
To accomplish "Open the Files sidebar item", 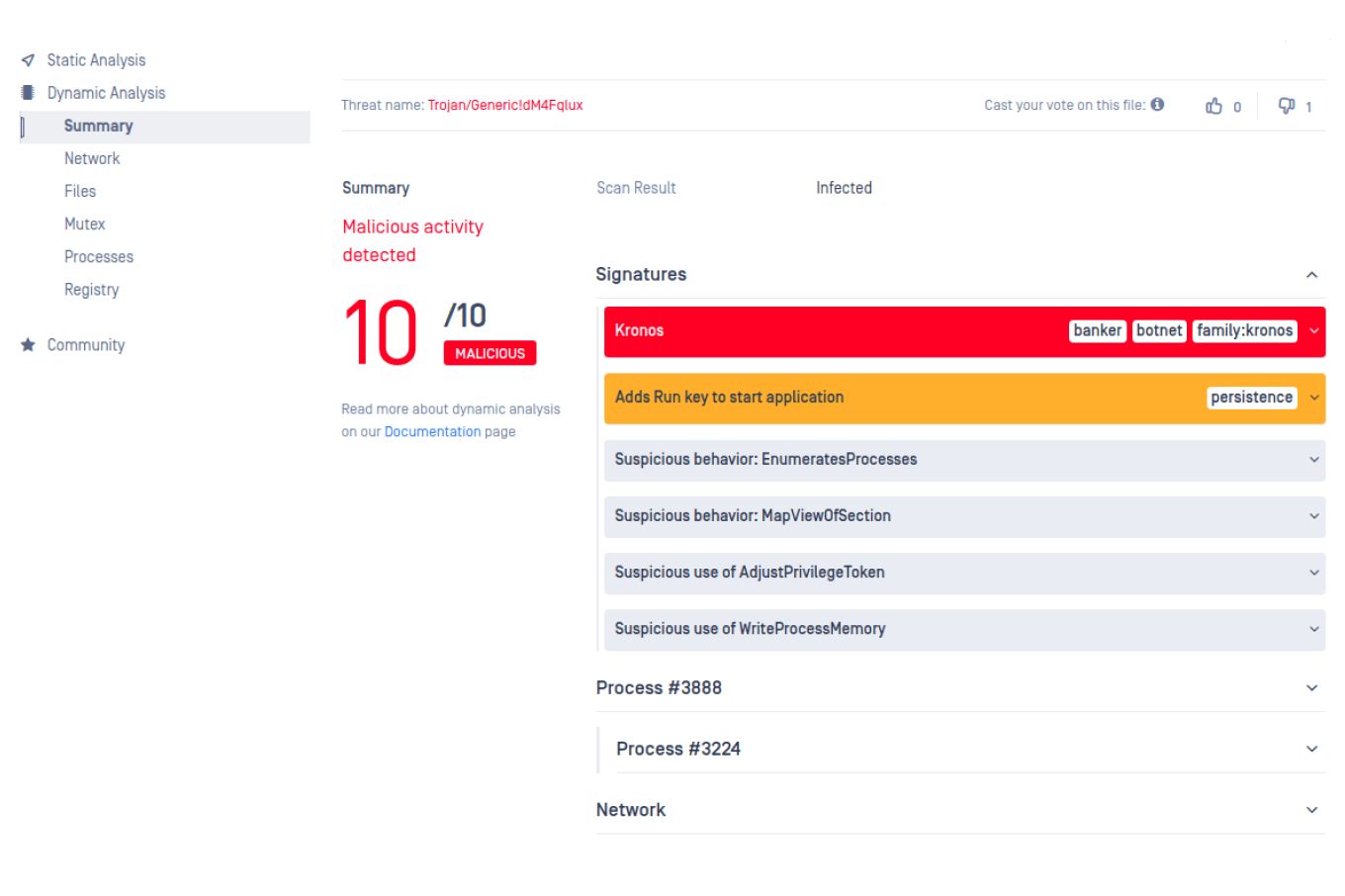I will point(80,191).
